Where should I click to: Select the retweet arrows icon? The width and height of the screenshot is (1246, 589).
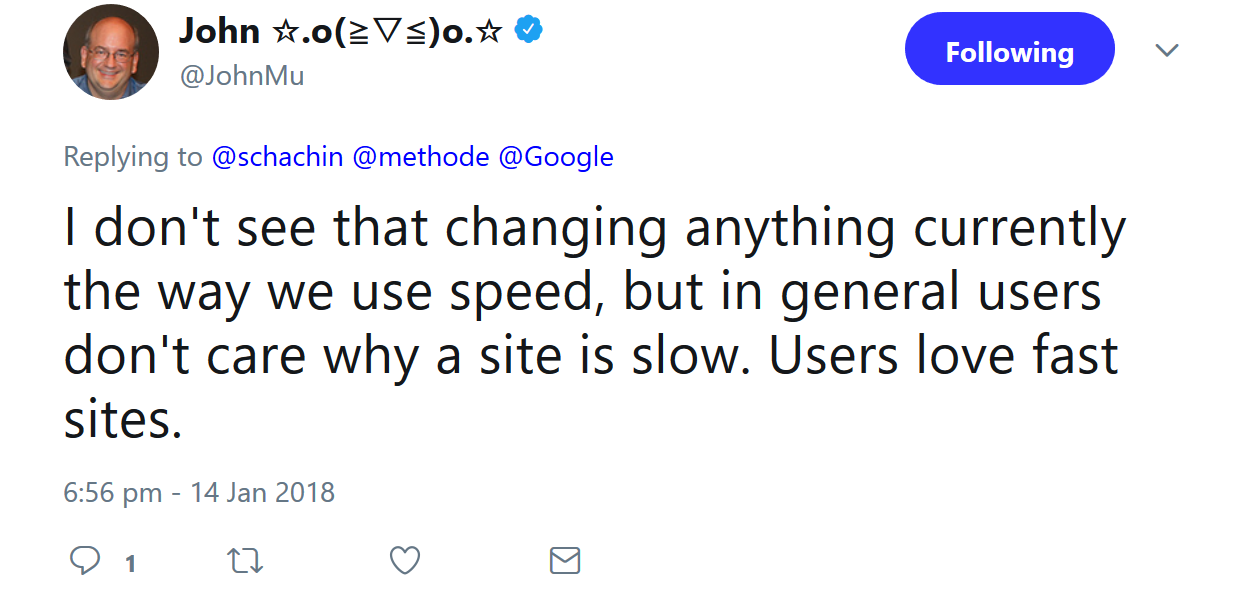[x=245, y=560]
